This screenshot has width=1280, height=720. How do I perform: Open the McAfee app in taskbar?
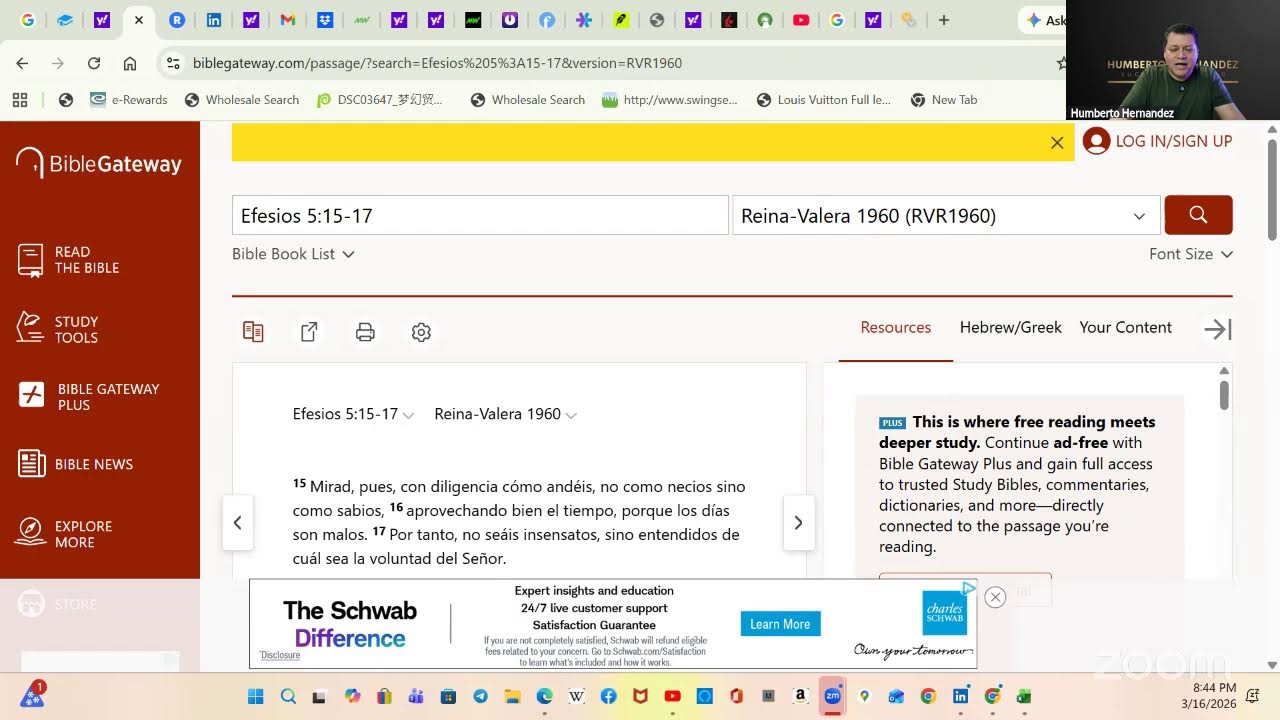pyautogui.click(x=640, y=696)
